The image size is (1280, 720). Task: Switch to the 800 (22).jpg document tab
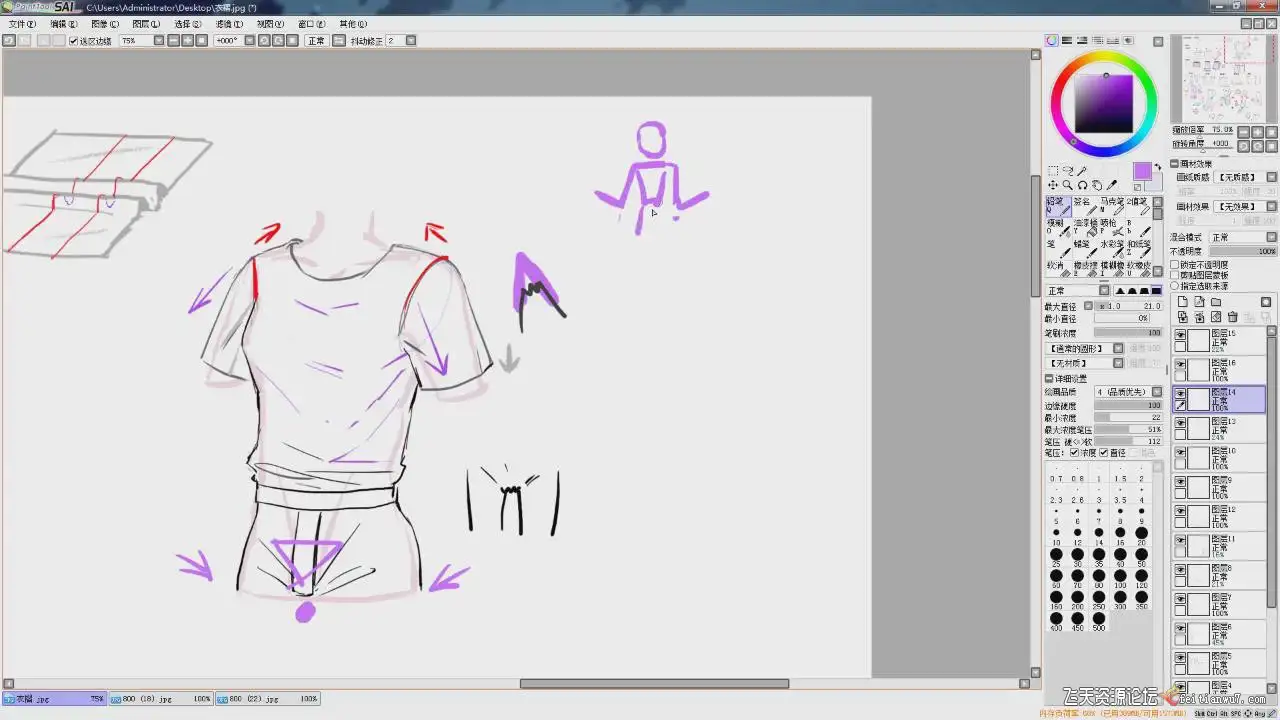(268, 699)
